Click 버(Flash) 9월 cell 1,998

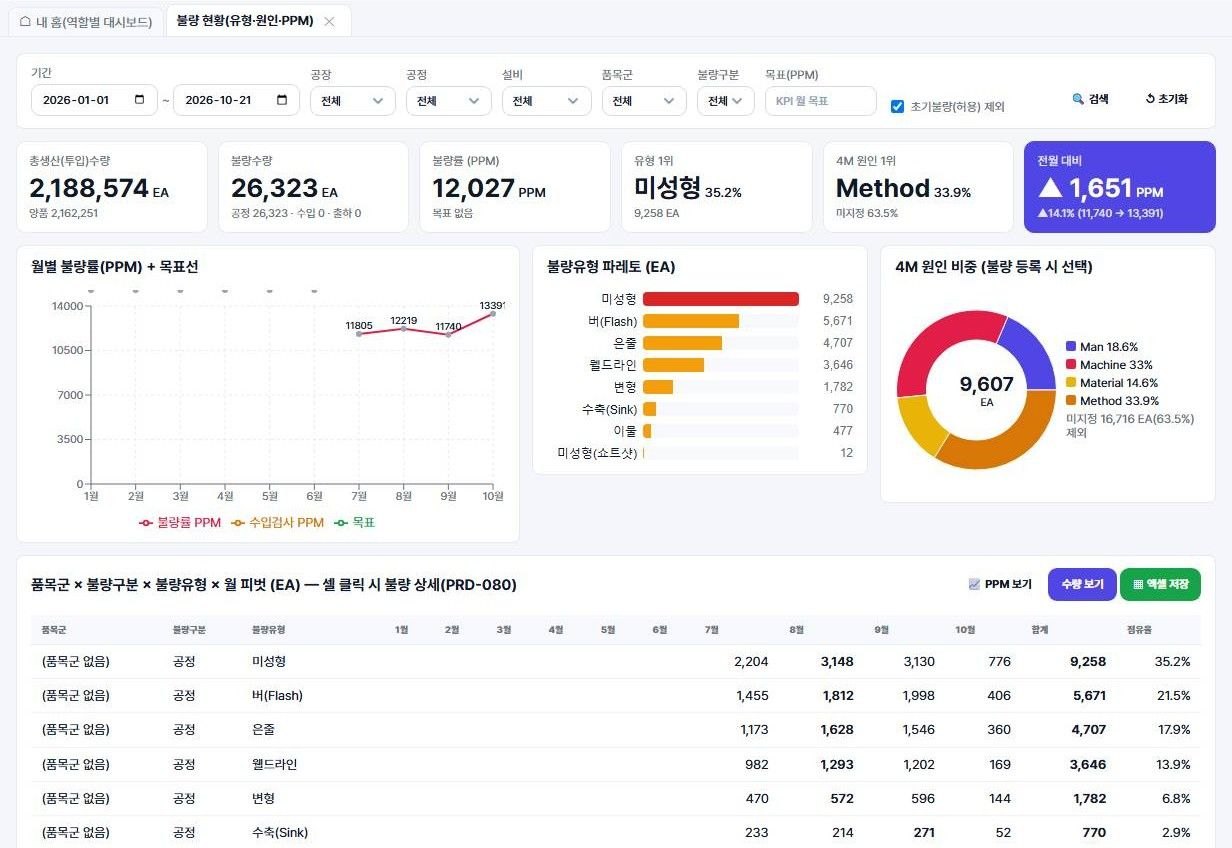[918, 695]
